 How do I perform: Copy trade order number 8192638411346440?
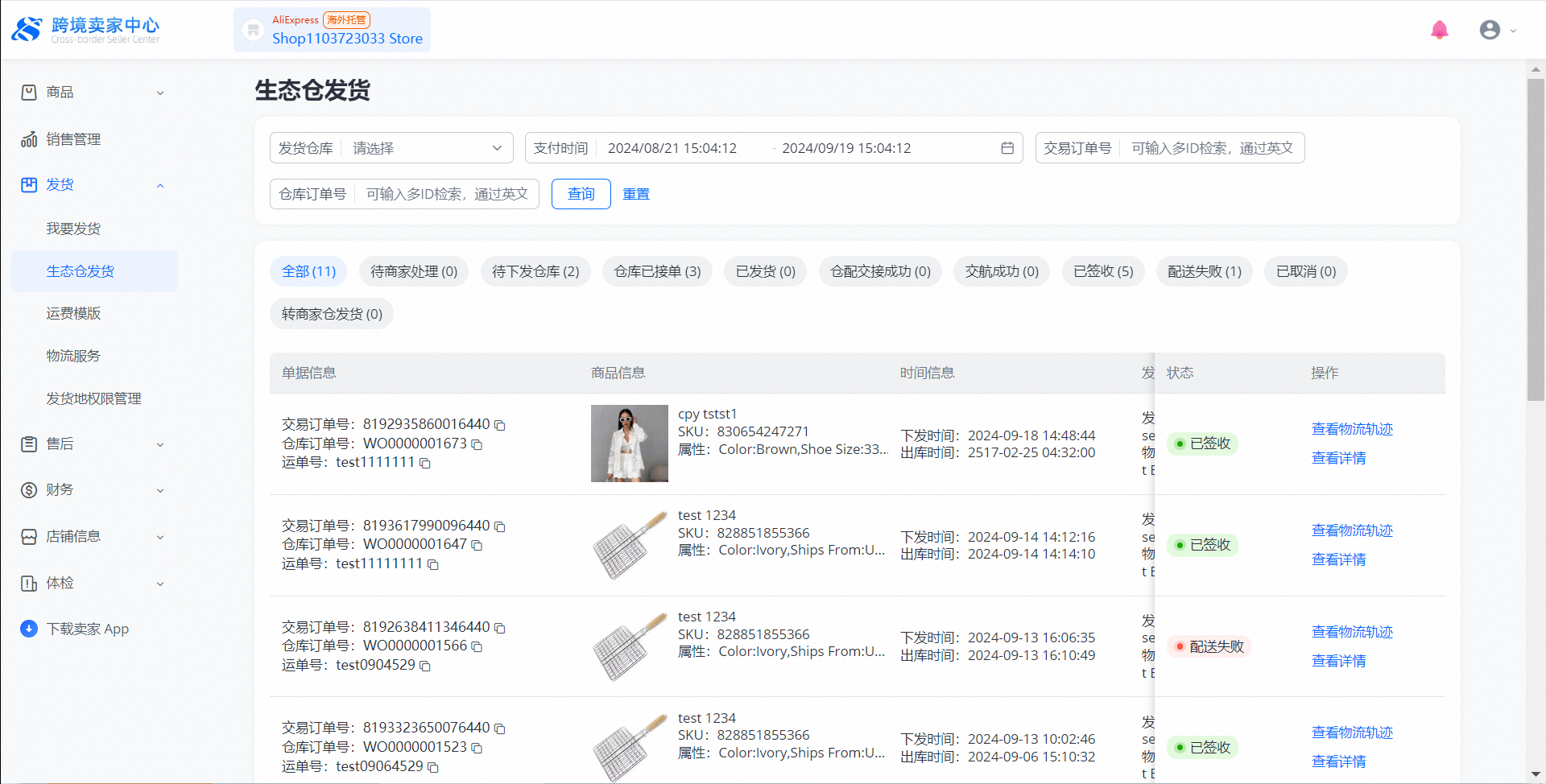coord(499,628)
